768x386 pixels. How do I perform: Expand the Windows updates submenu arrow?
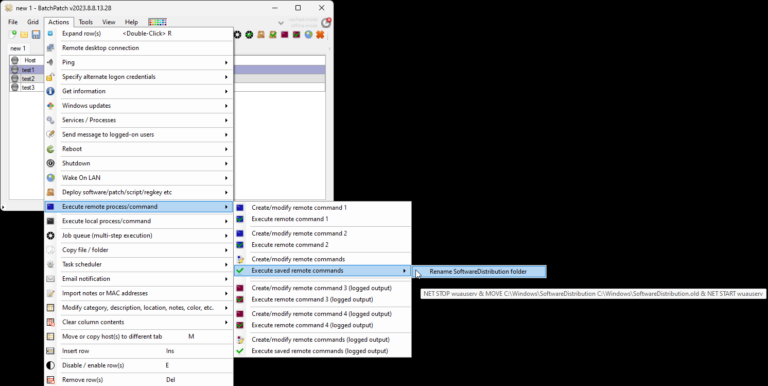[x=226, y=106]
